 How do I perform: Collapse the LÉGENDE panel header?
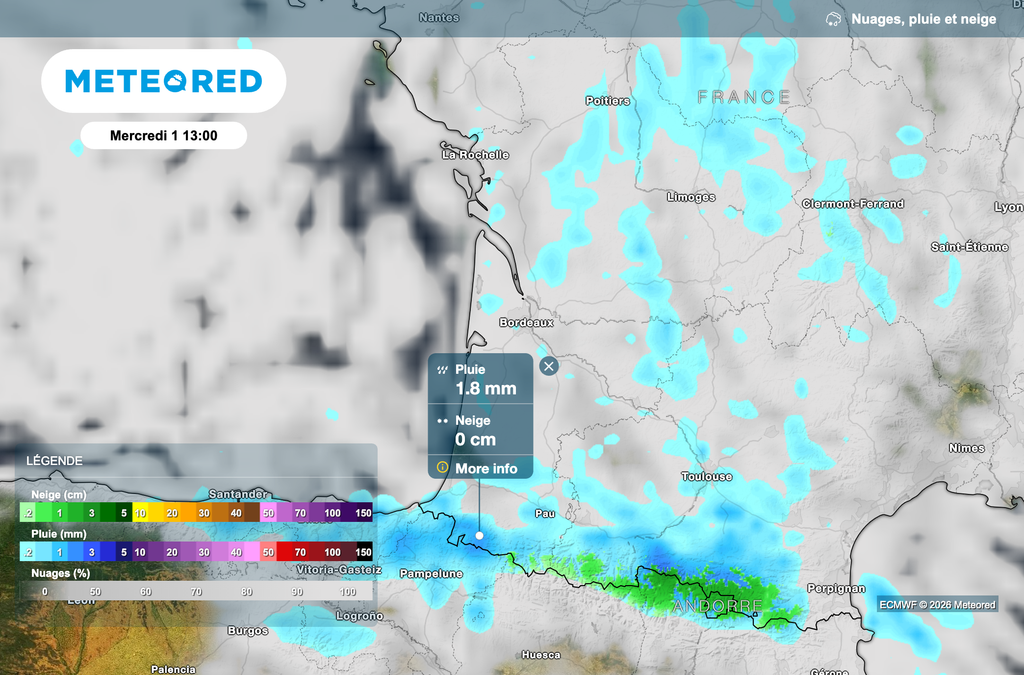55,461
